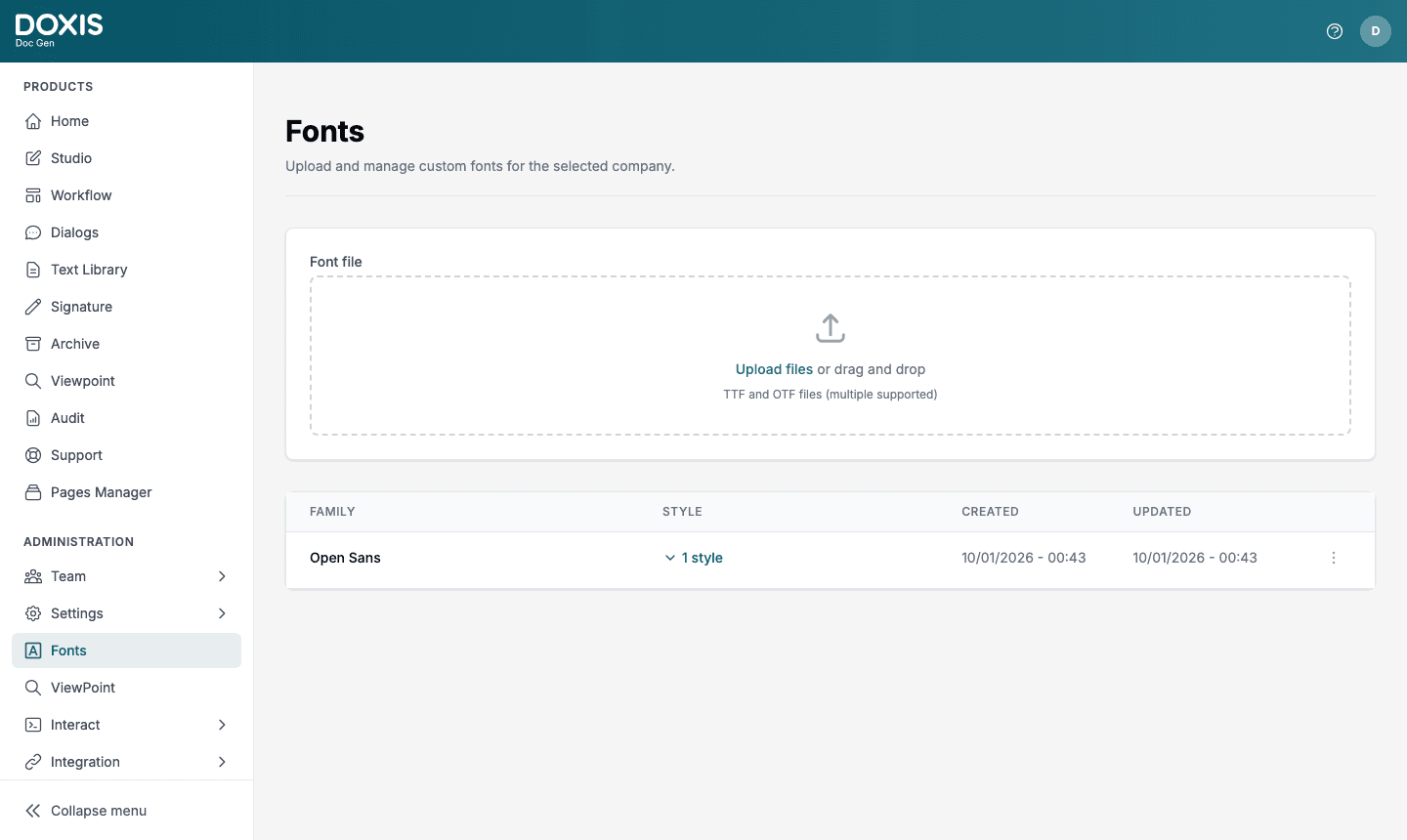Click the Pages Manager stack icon
This screenshot has height=840, width=1407.
[x=33, y=492]
